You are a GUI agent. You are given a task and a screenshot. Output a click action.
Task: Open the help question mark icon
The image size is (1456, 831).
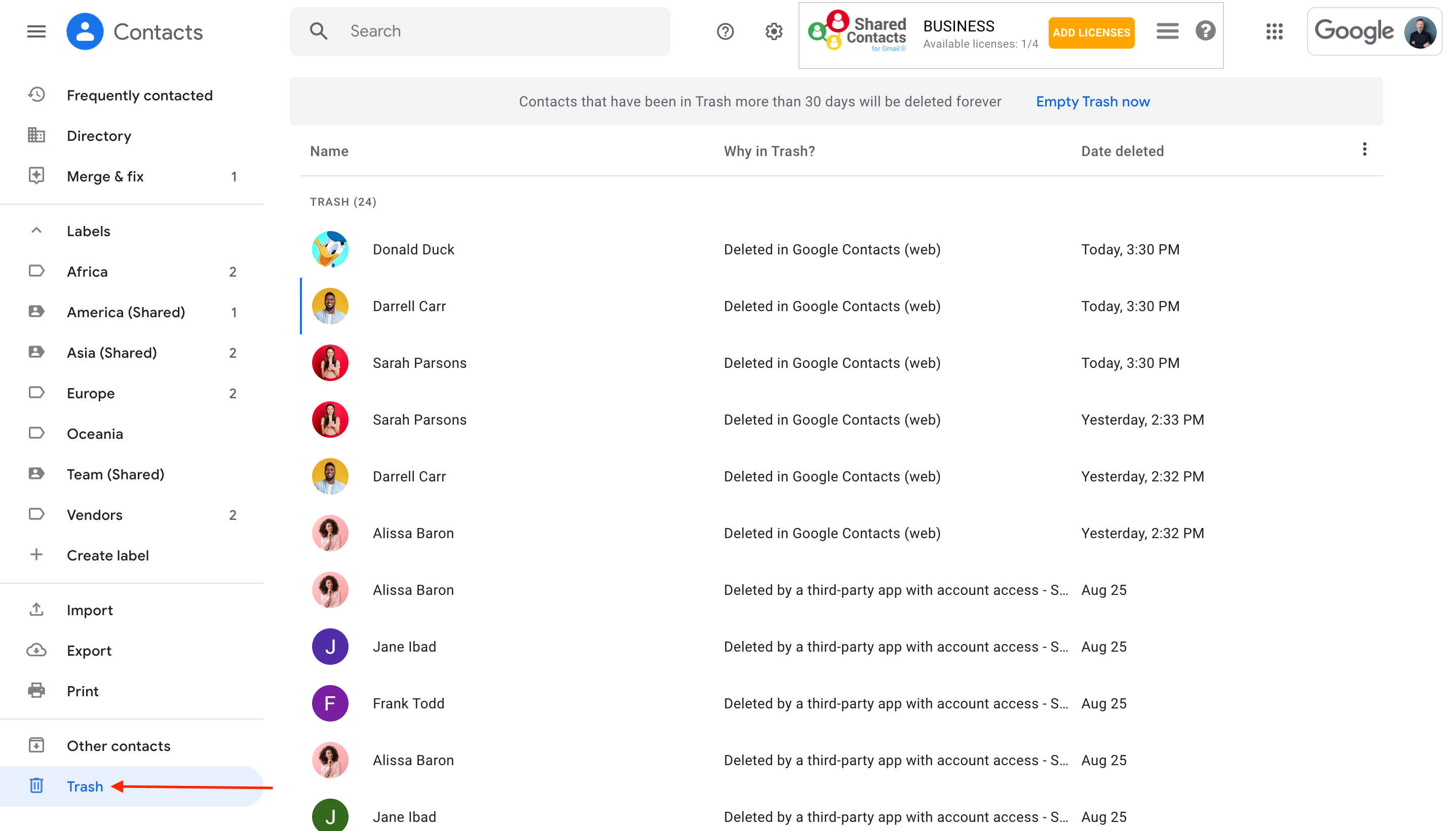[x=724, y=31]
